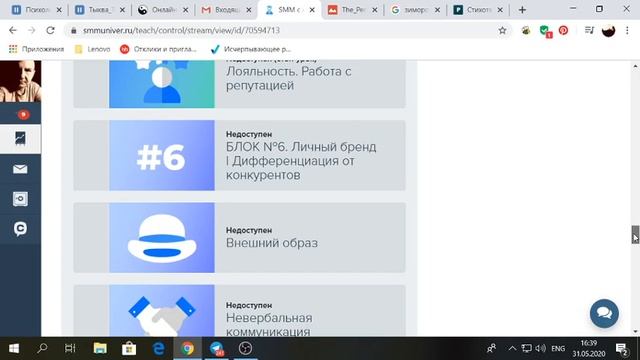Open the Pinterest extension icon
640x360 pixels.
click(x=563, y=30)
